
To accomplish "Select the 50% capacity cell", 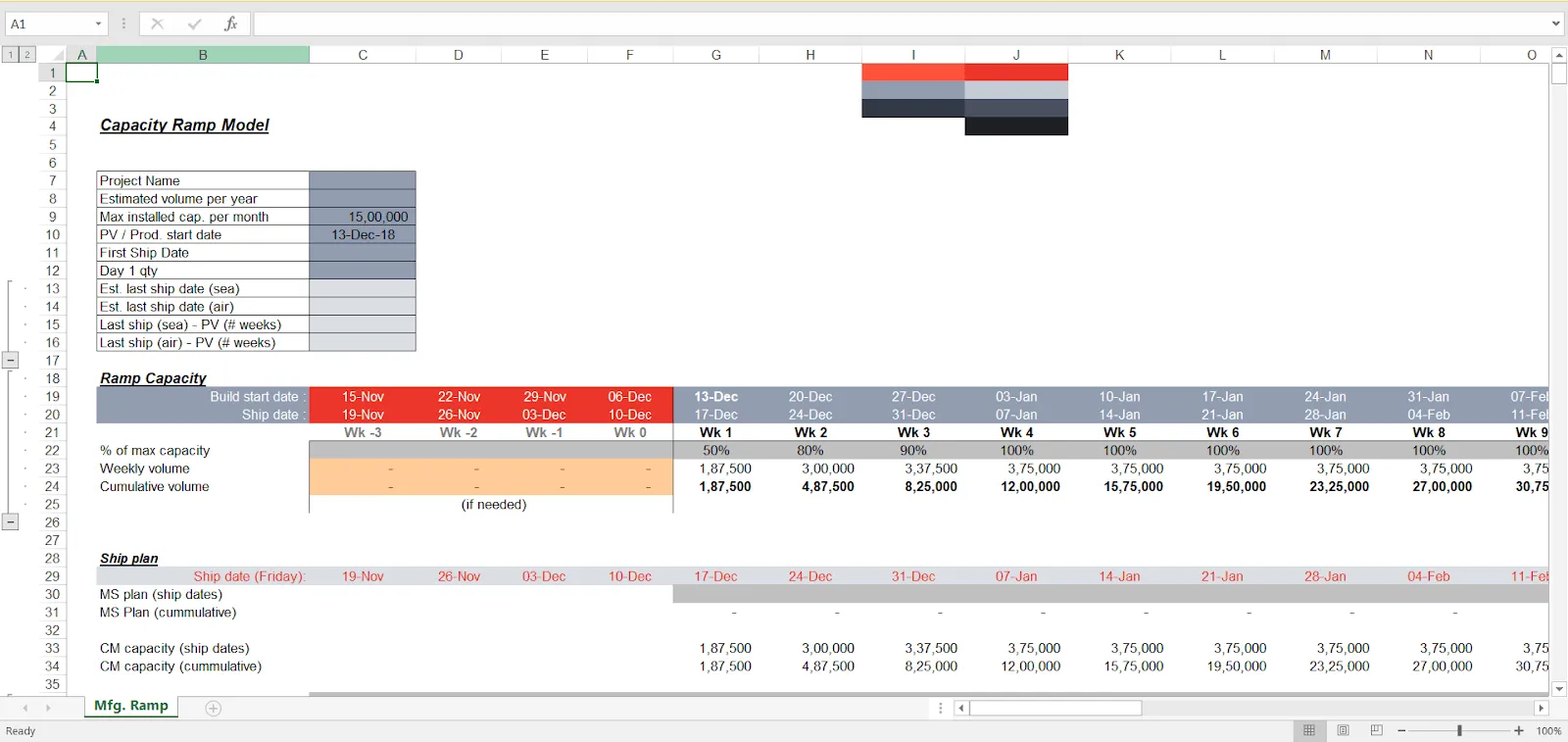I will tap(716, 451).
